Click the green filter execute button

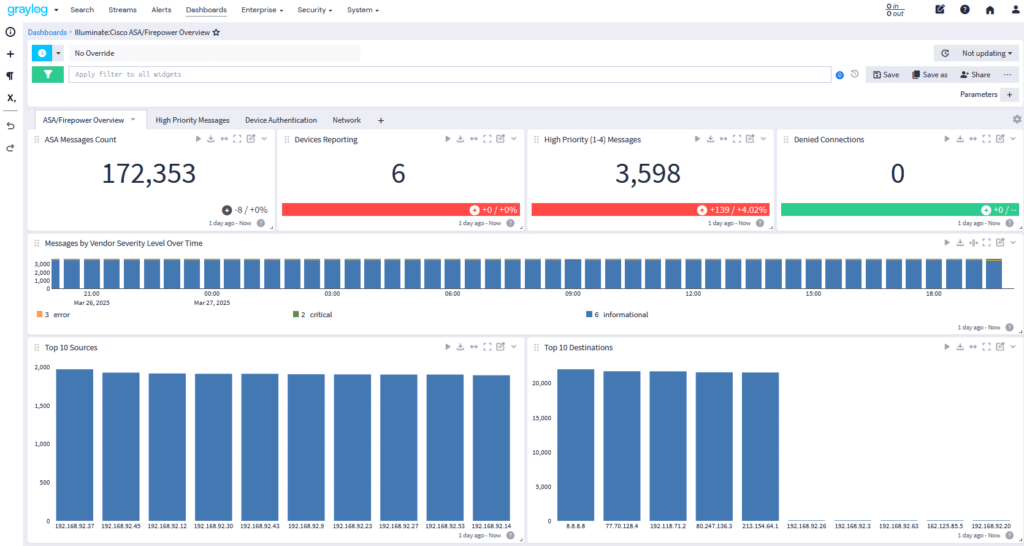[47, 74]
